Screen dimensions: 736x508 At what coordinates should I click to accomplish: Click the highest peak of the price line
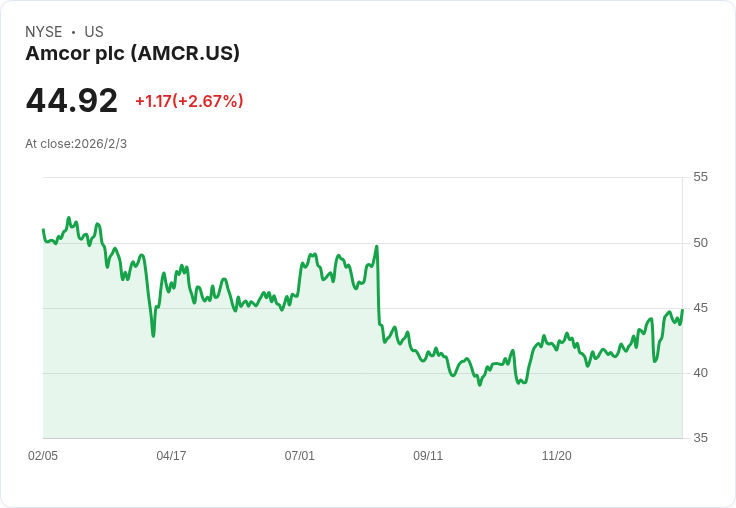(68, 217)
